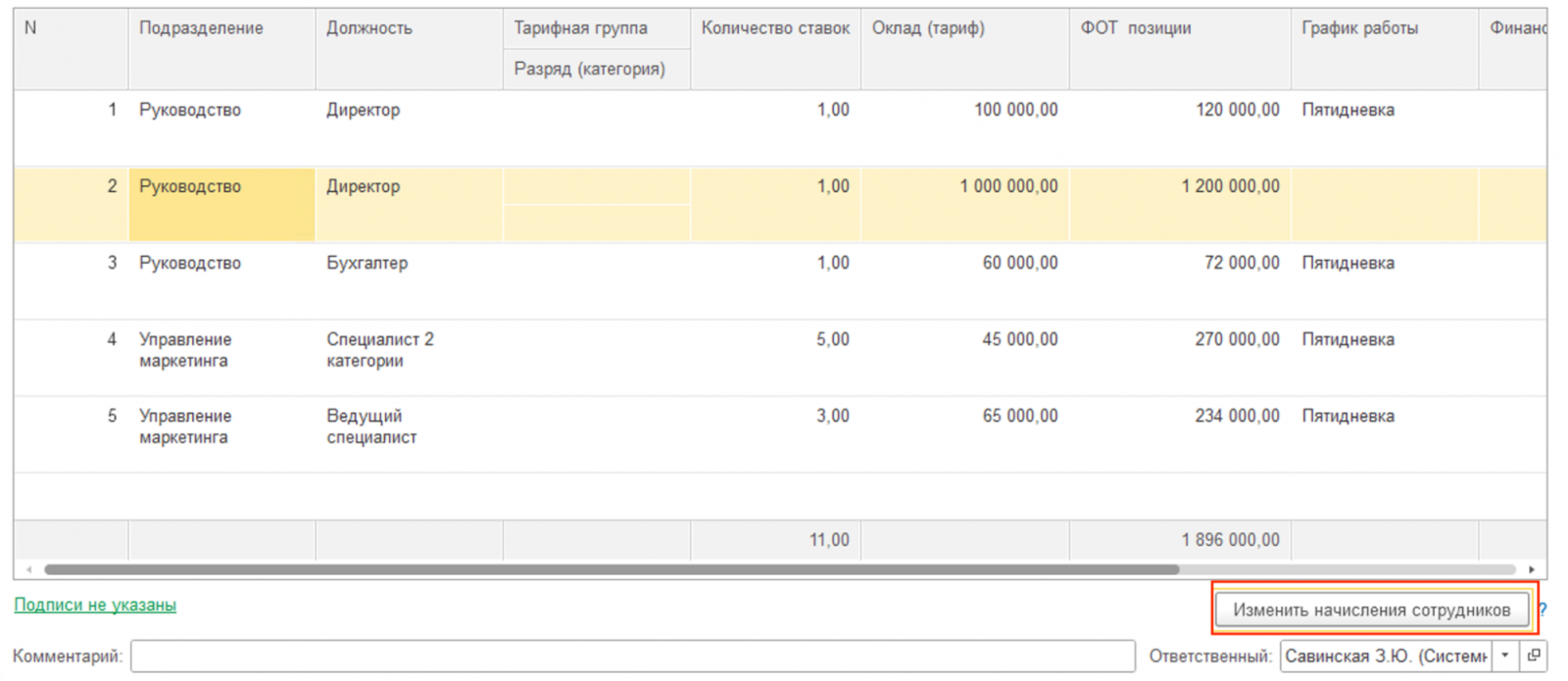
Task: Click the Подразделение column header
Action: point(221,49)
